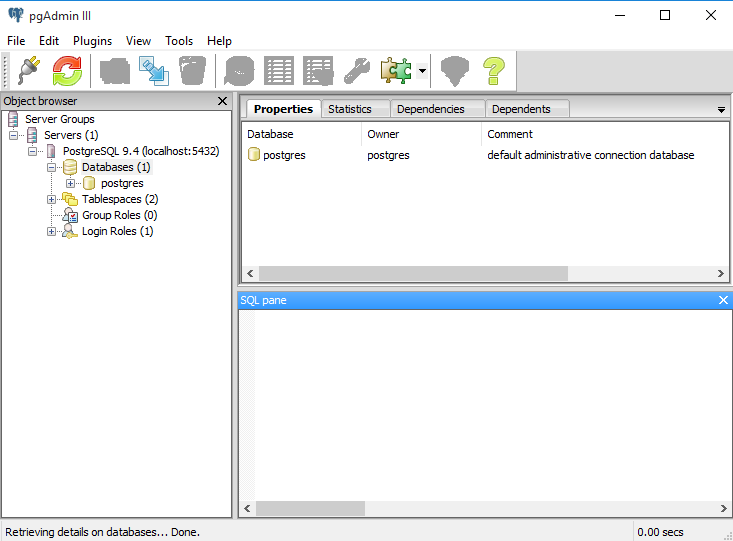
Task: Select Server Groups in the tree
Action: pos(60,119)
